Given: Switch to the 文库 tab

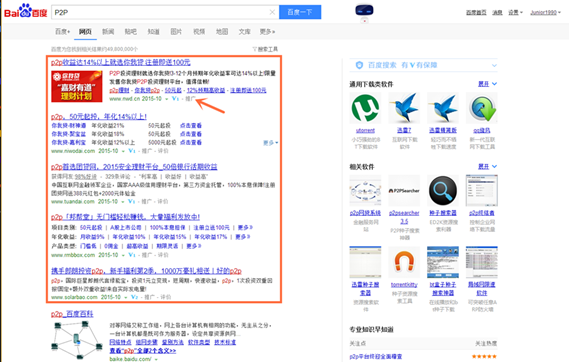Looking at the screenshot, I should click(x=244, y=32).
